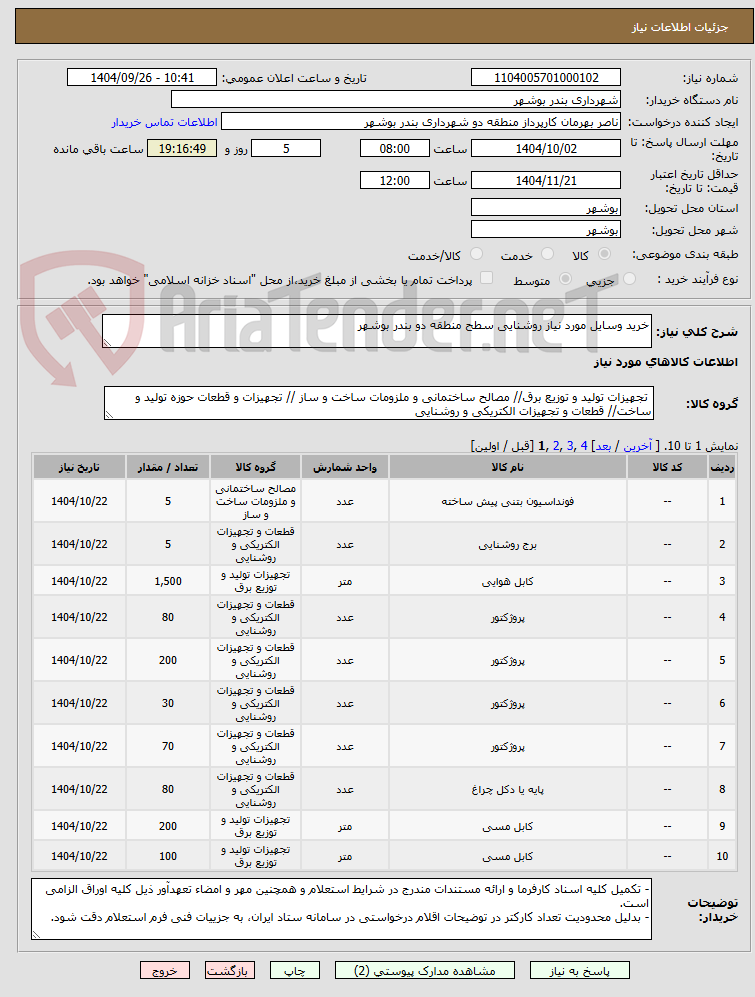The height and width of the screenshot is (997, 755).
Task: Toggle the Islamic treasury payment checkbox
Action: point(487,278)
